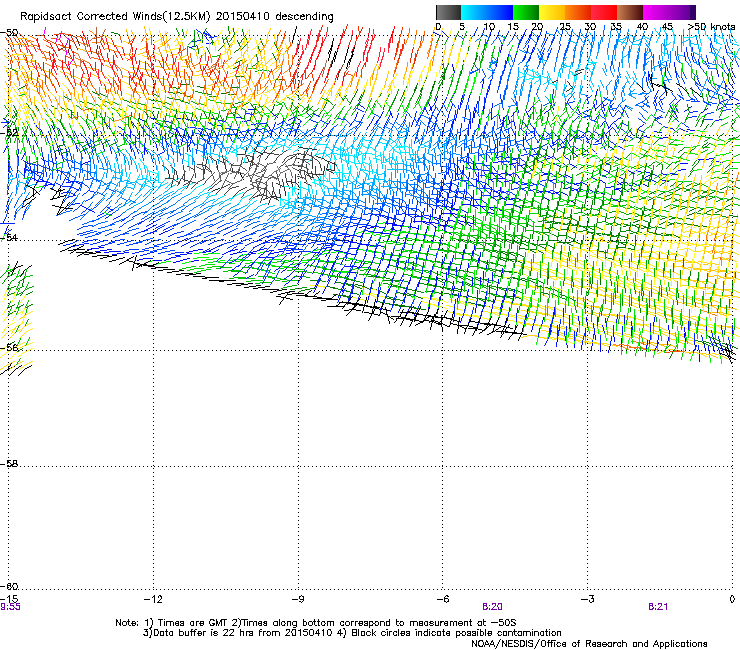The image size is (740, 650).
Task: Click the purple '8:20' swath time label
Action: pyautogui.click(x=492, y=607)
